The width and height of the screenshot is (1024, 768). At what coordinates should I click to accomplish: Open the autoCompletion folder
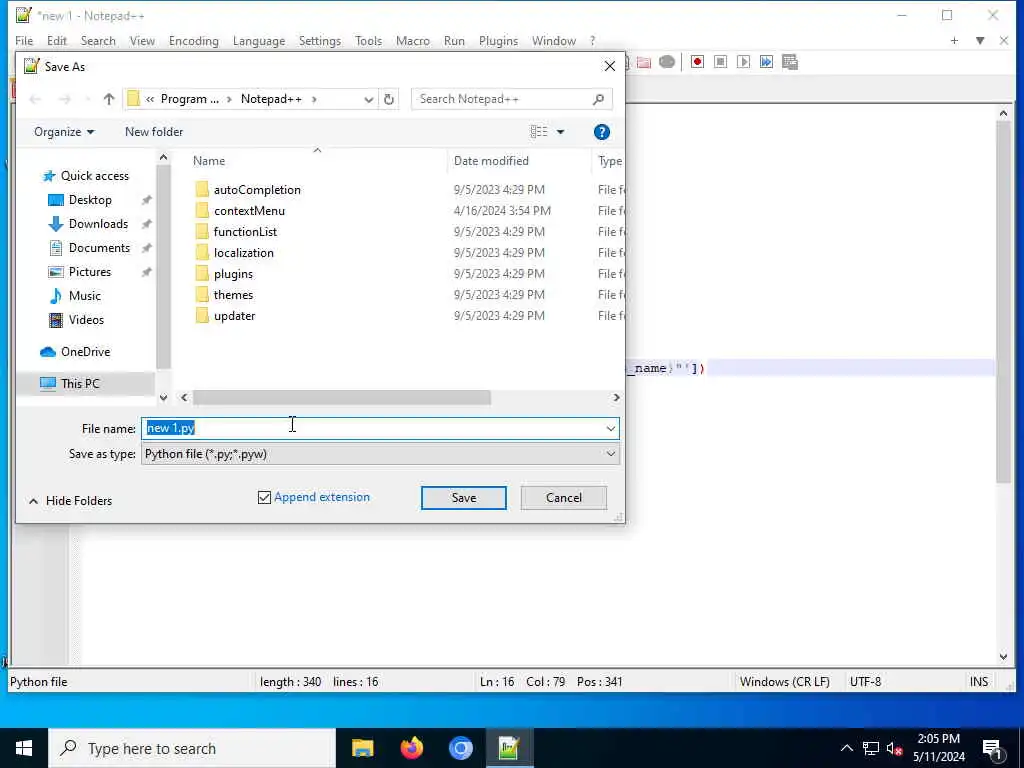click(257, 189)
